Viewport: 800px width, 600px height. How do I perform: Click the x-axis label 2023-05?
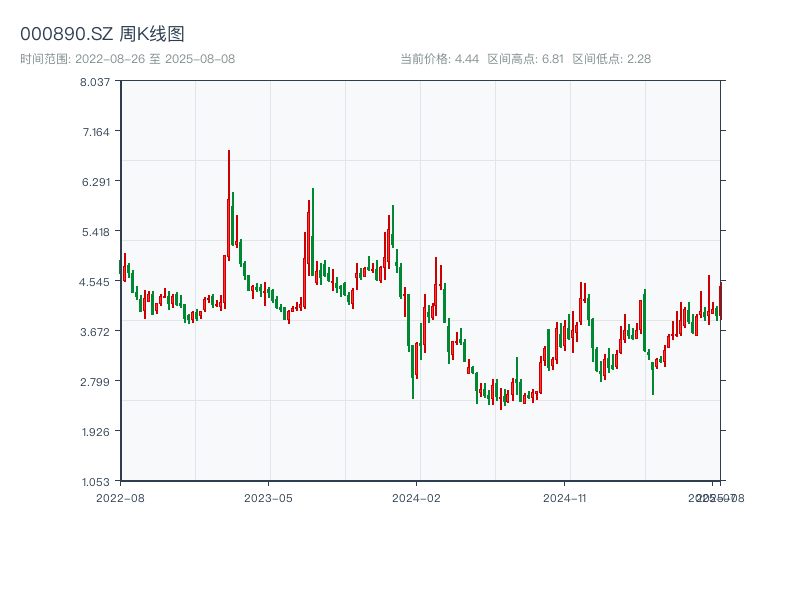point(268,498)
